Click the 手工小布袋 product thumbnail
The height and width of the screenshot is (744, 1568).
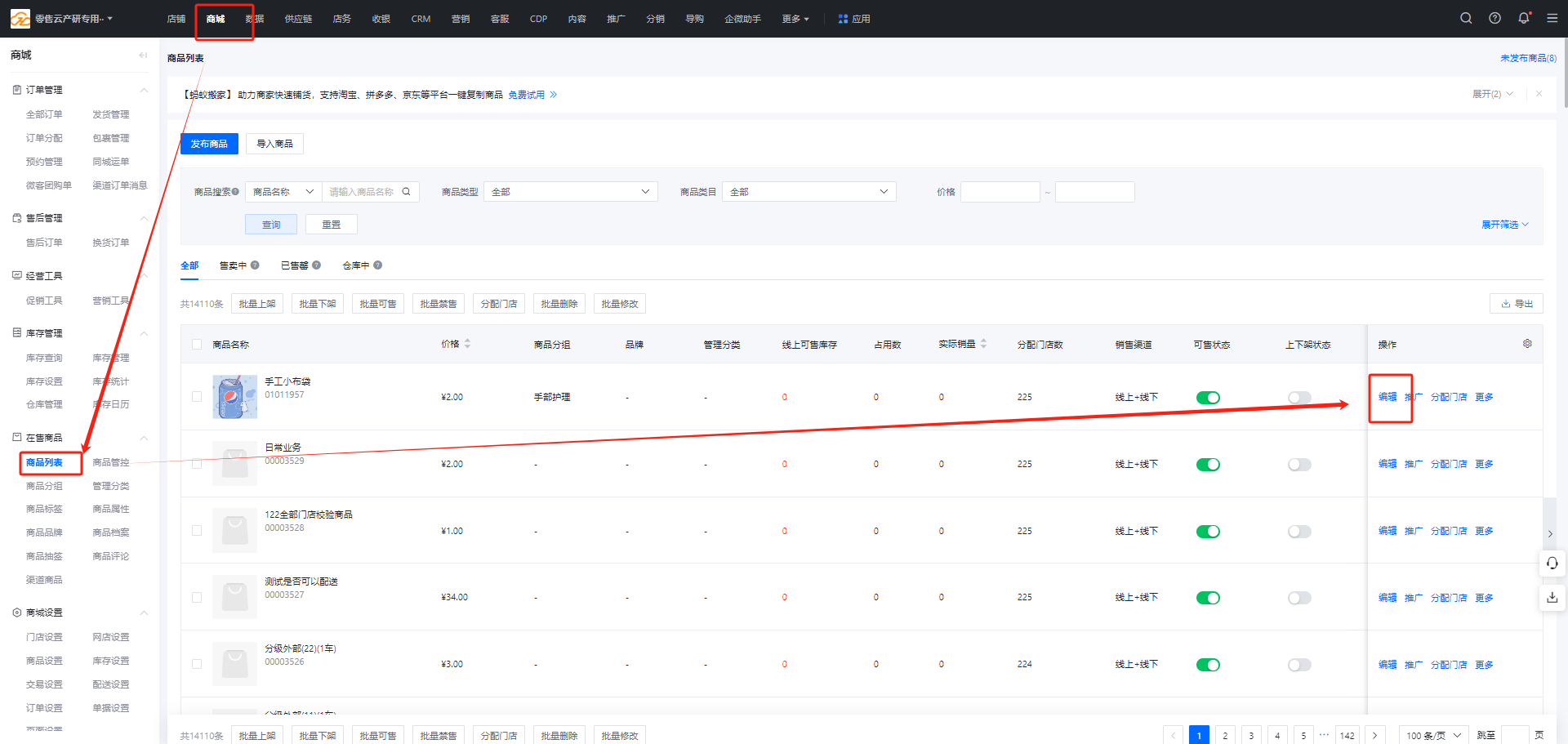coord(234,397)
